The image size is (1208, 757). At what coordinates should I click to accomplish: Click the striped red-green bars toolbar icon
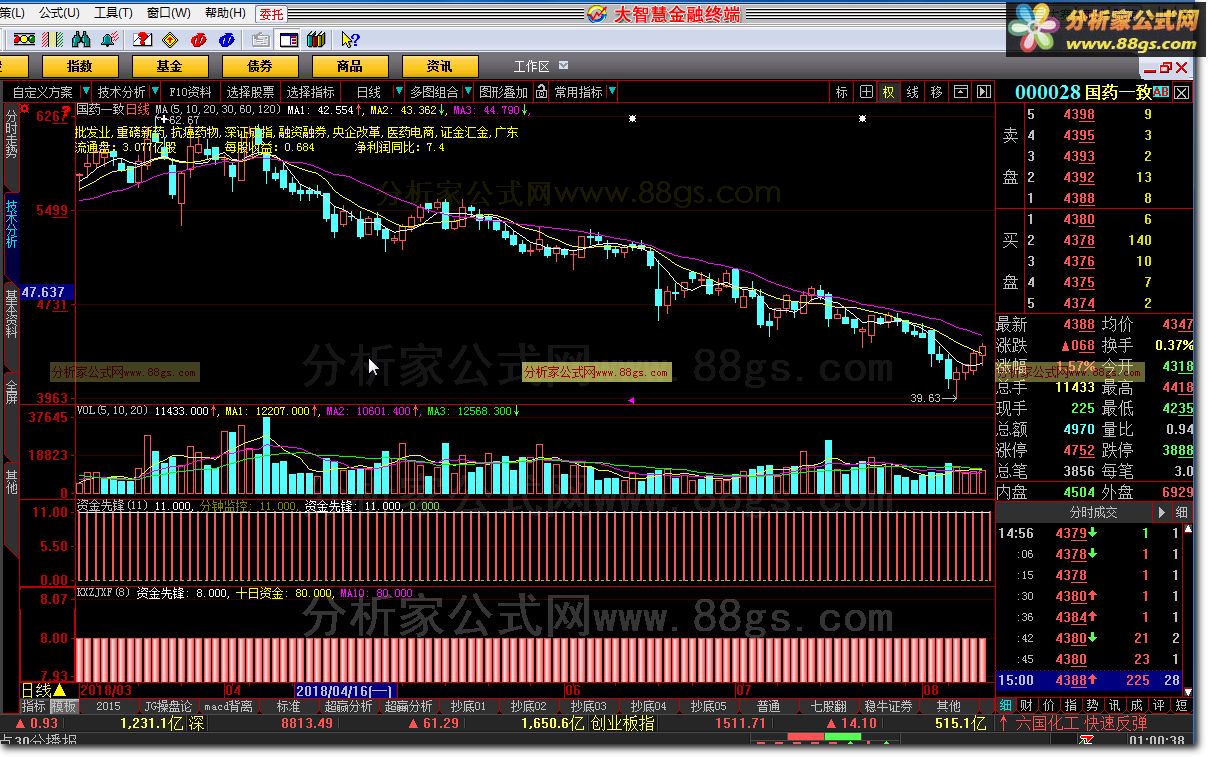pos(52,39)
